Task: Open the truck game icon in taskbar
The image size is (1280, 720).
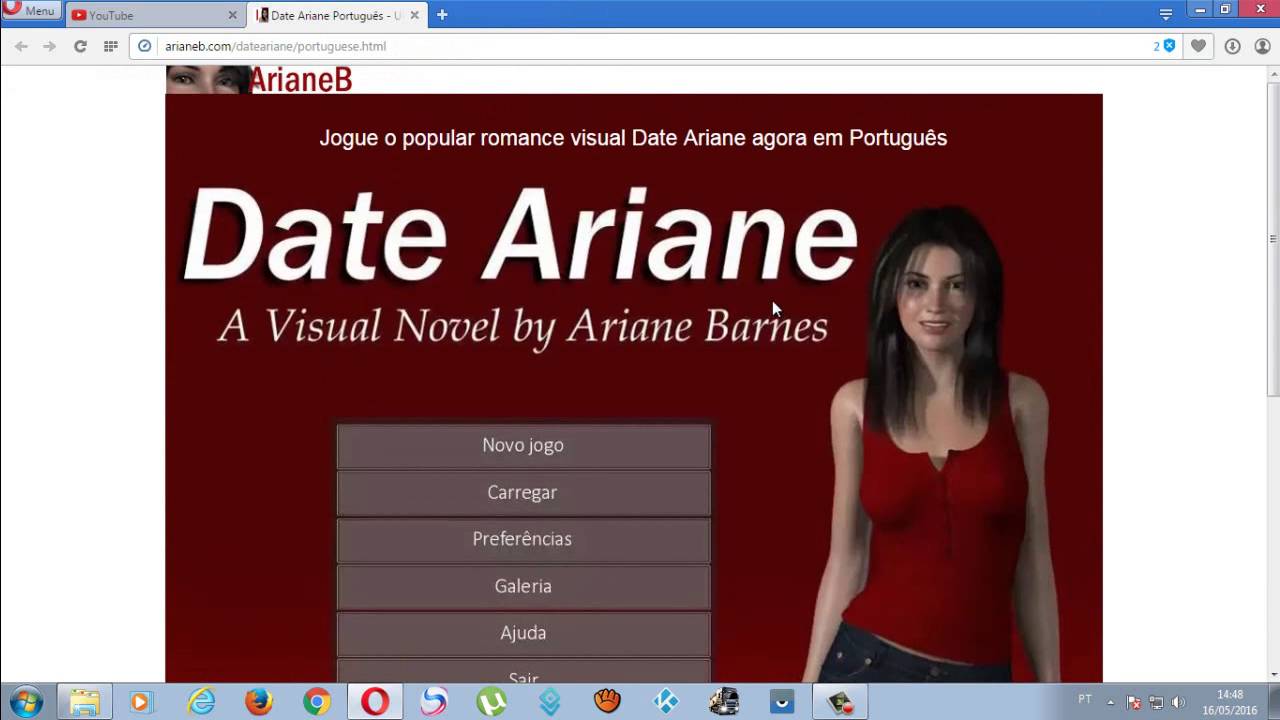Action: click(723, 702)
